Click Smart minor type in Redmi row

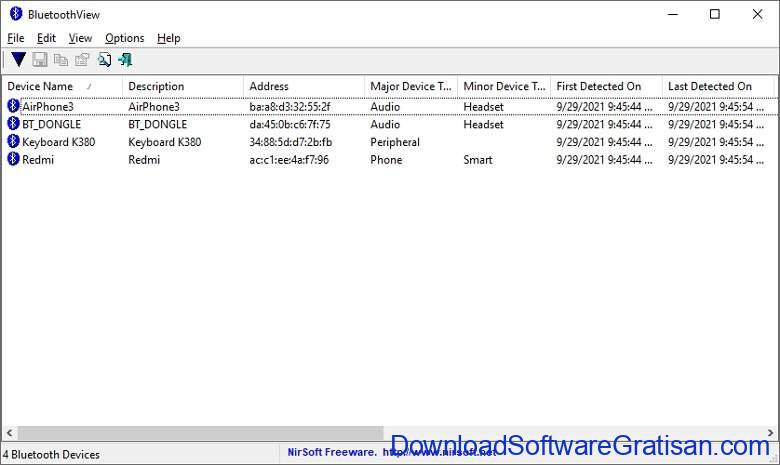coord(478,160)
